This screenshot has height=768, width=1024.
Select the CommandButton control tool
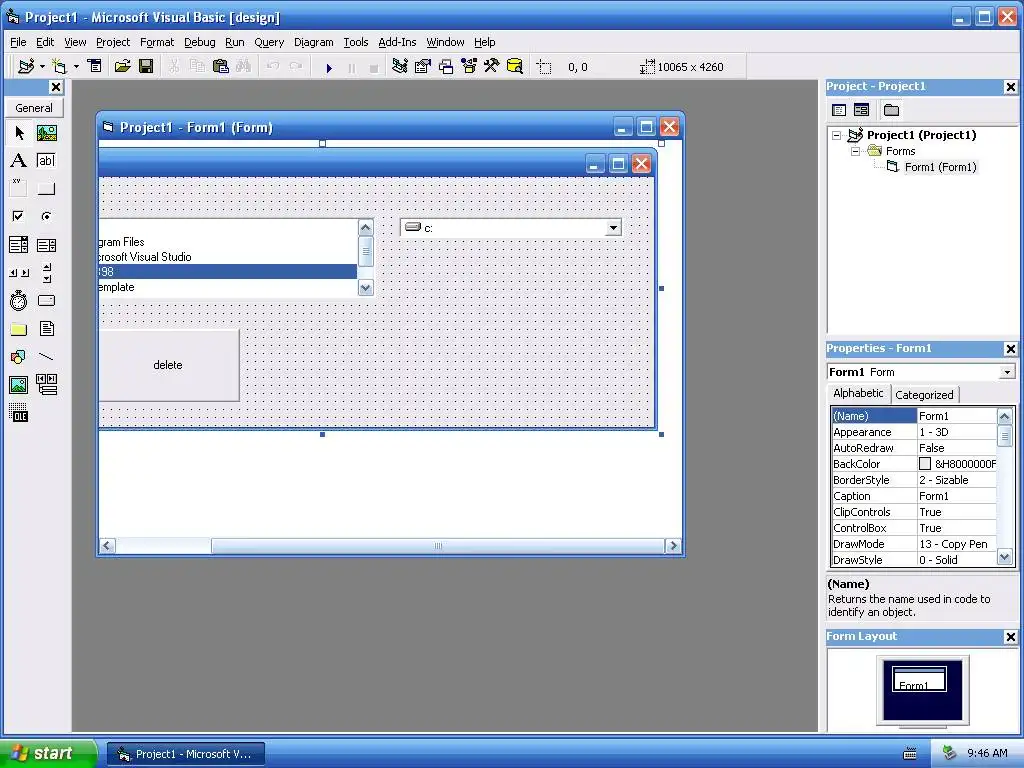coord(46,189)
